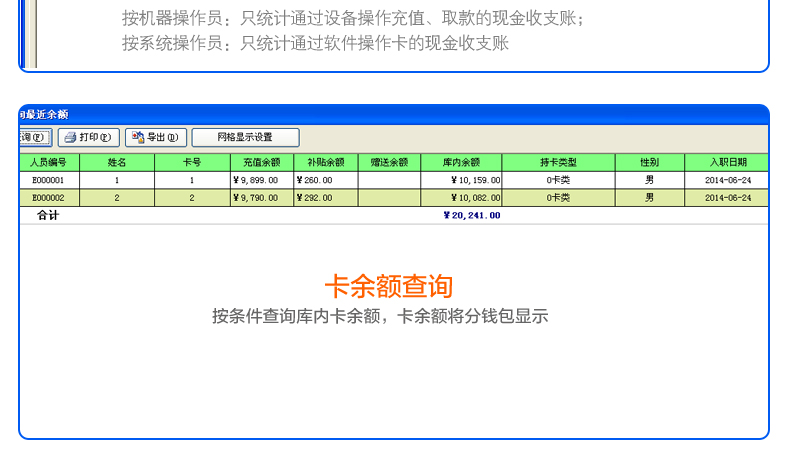This screenshot has width=790, height=450.
Task: Sort by the 人员编号 column header
Action: tap(48, 161)
